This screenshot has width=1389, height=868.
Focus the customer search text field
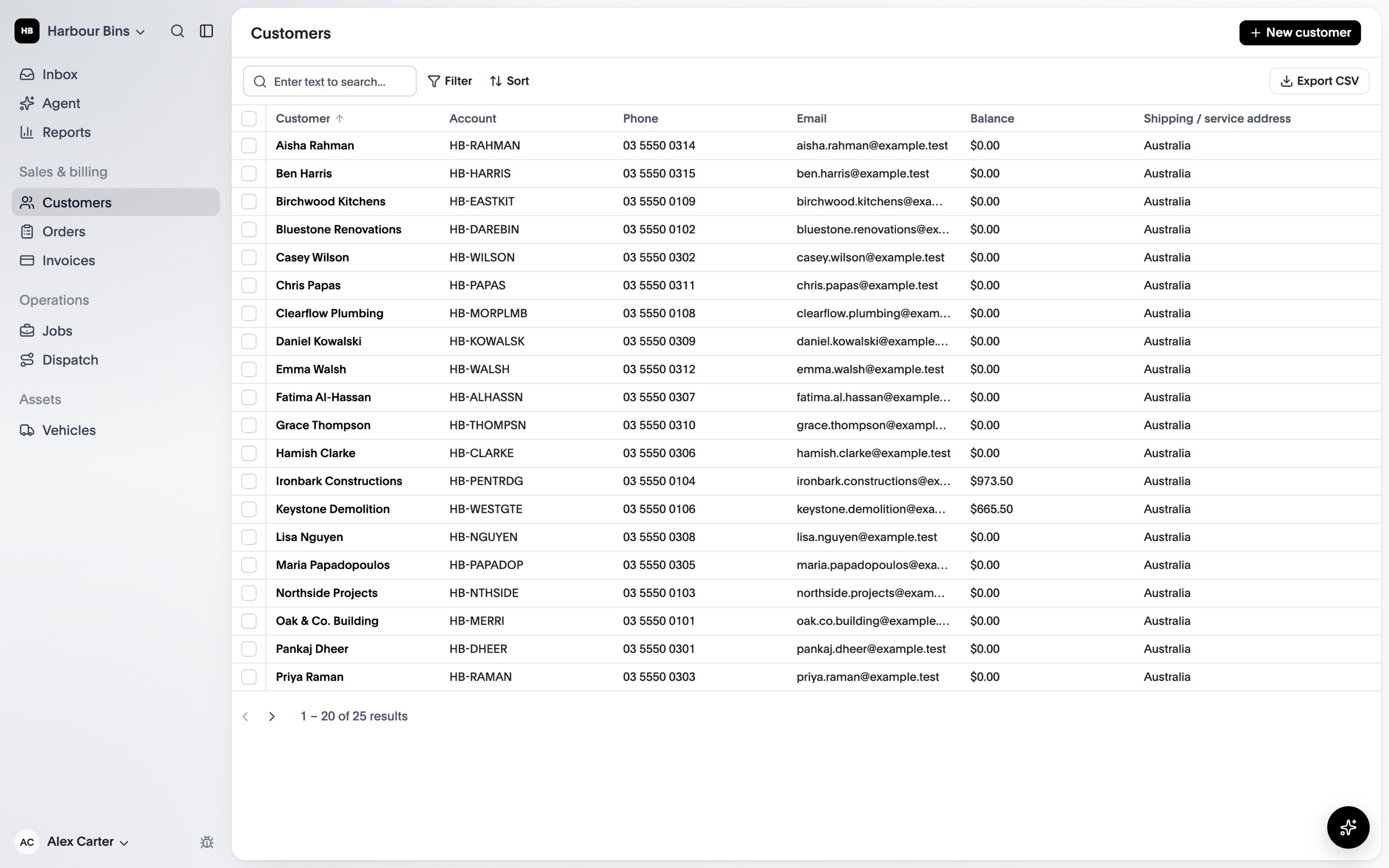click(x=330, y=81)
